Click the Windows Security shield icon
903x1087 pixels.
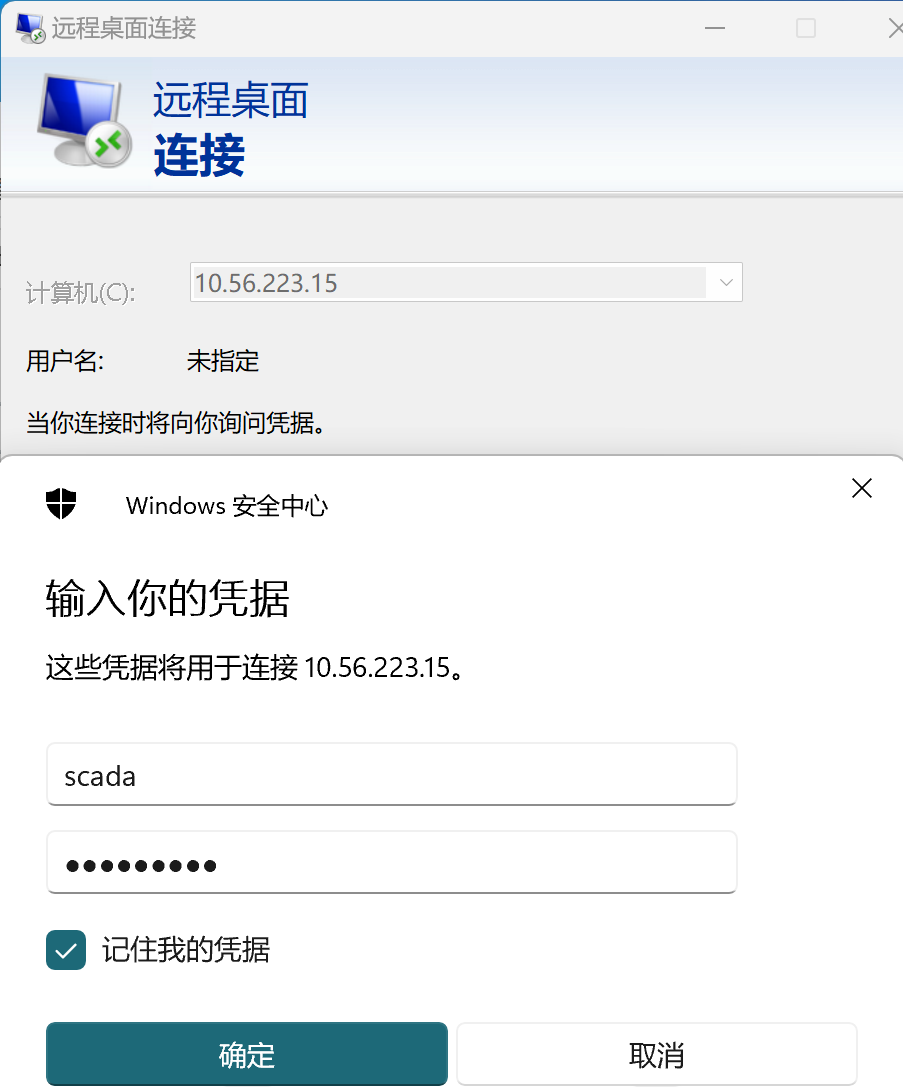coord(61,503)
